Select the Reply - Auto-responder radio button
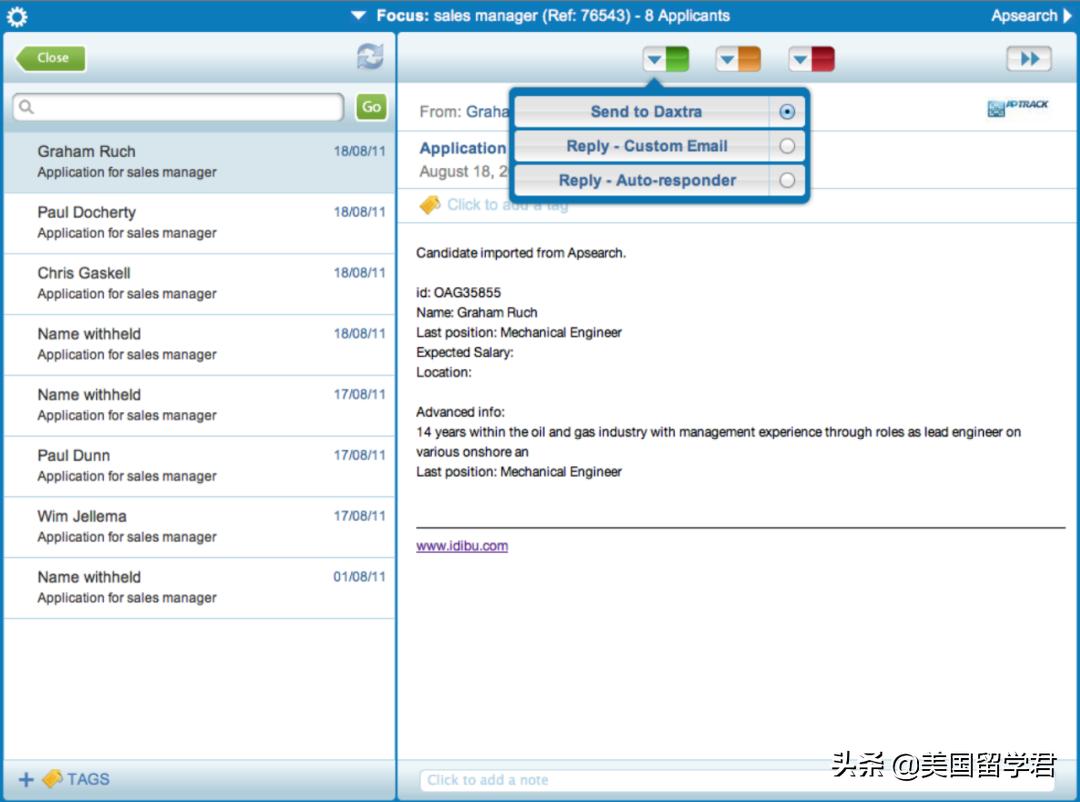 (787, 181)
